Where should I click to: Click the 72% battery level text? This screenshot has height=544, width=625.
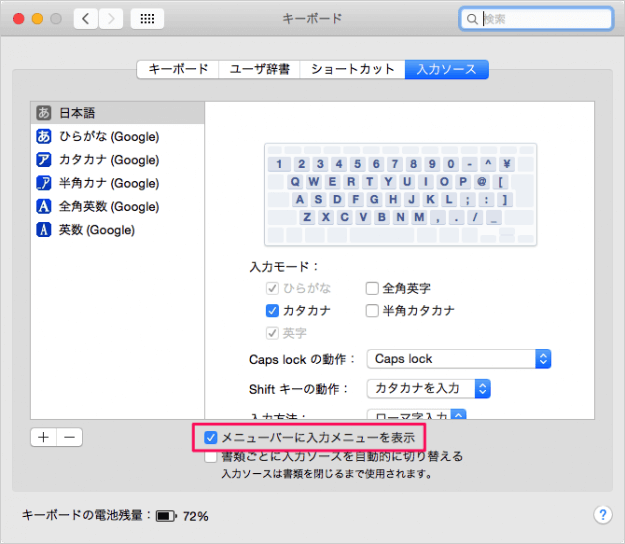coord(195,517)
